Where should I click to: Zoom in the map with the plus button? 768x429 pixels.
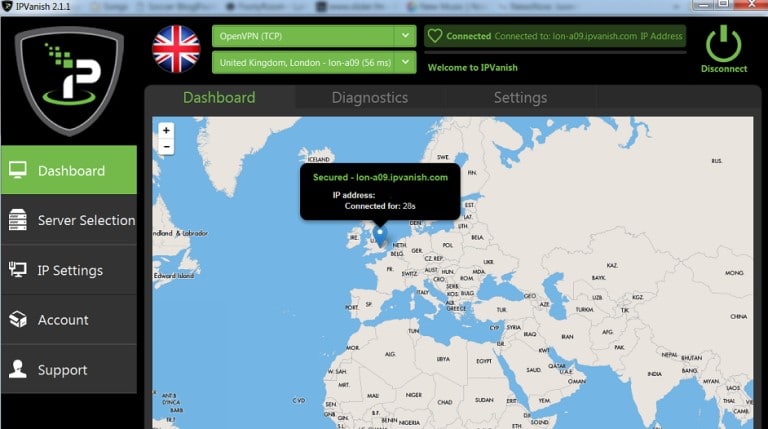pyautogui.click(x=166, y=130)
